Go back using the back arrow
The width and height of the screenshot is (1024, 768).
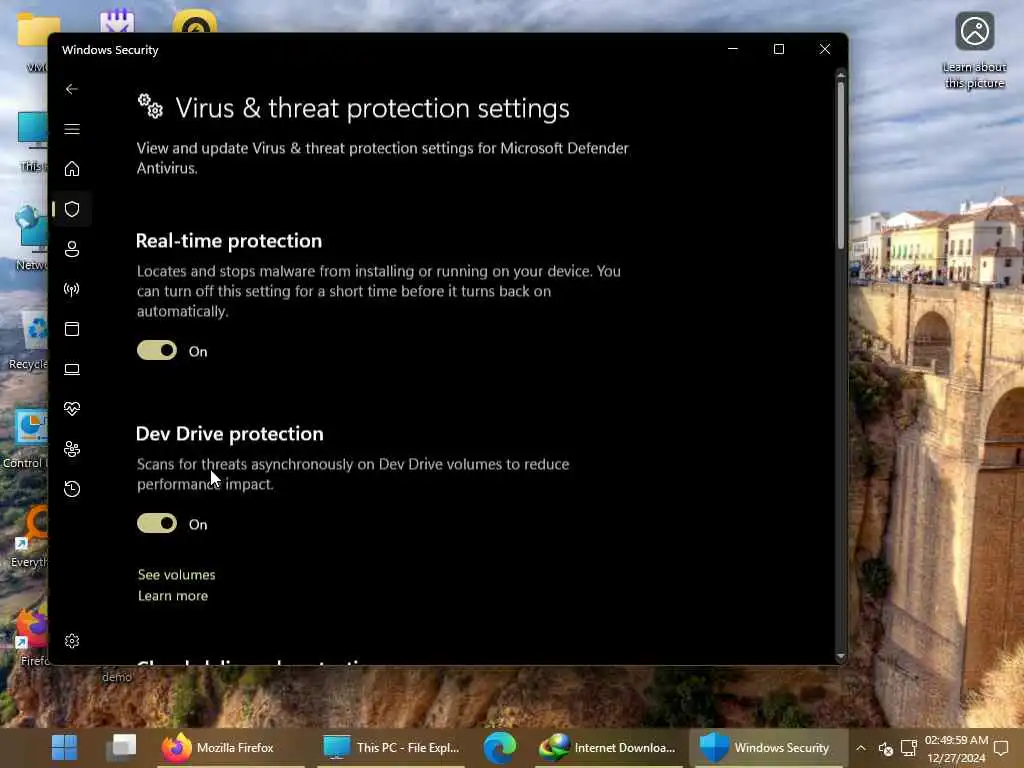[72, 89]
